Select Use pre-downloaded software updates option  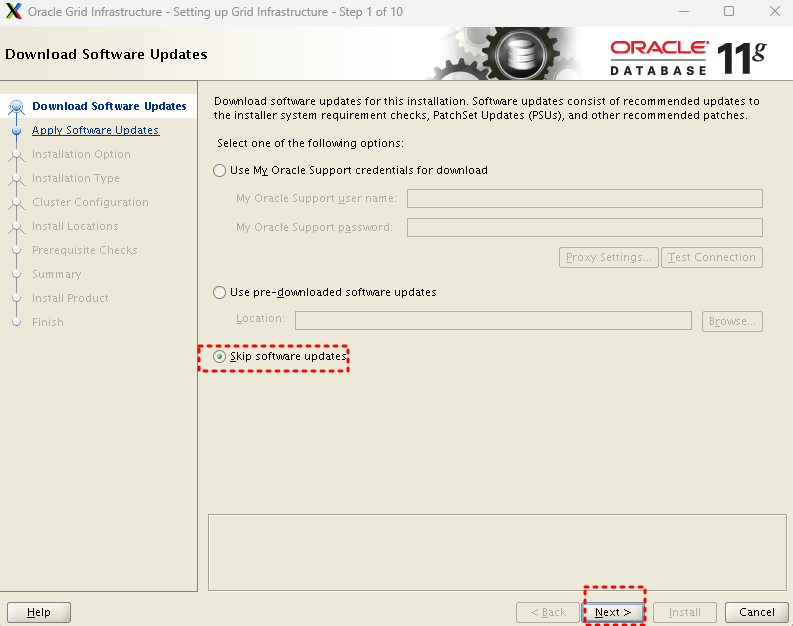219,292
